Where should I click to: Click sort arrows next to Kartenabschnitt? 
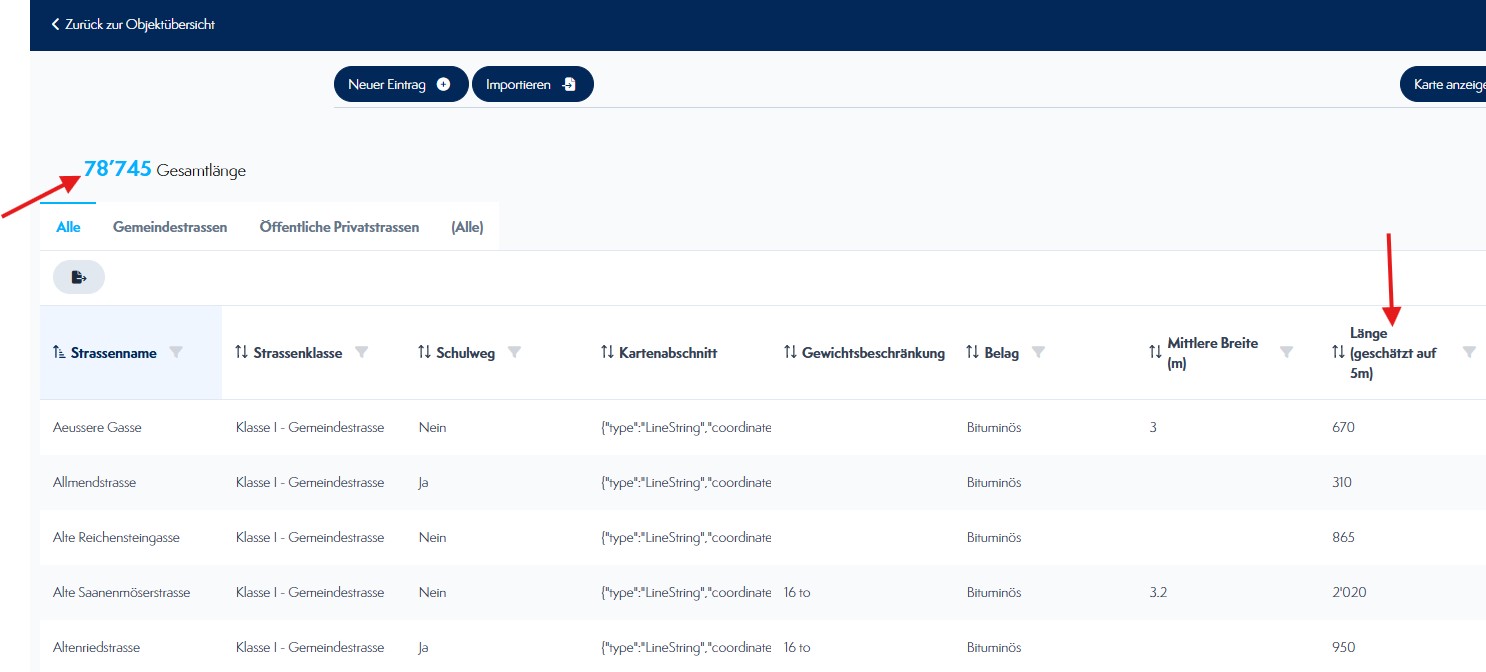coord(607,352)
